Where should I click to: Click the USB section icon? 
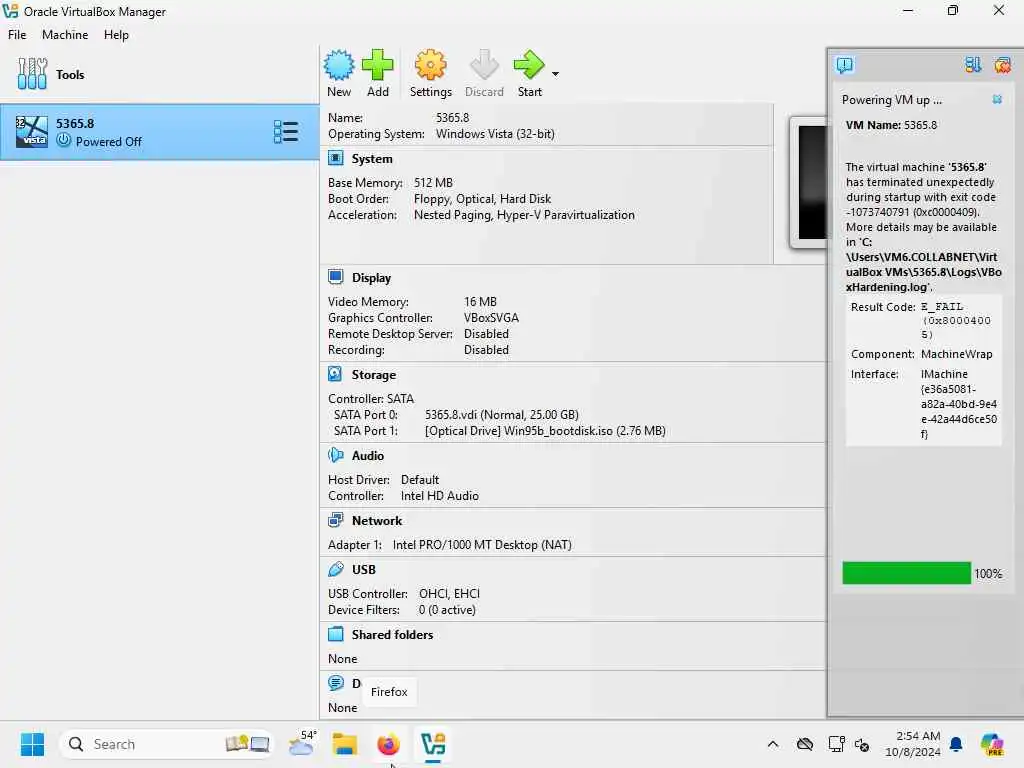click(336, 569)
